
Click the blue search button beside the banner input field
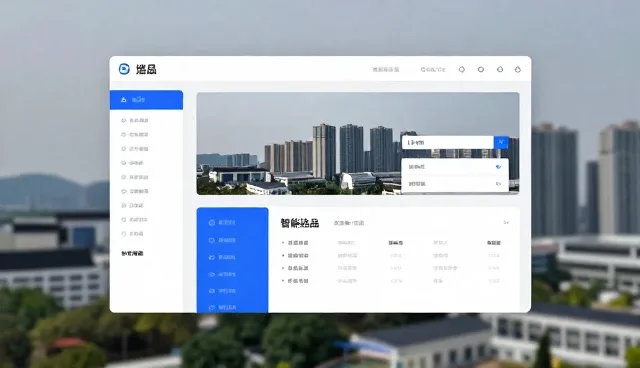coord(501,142)
